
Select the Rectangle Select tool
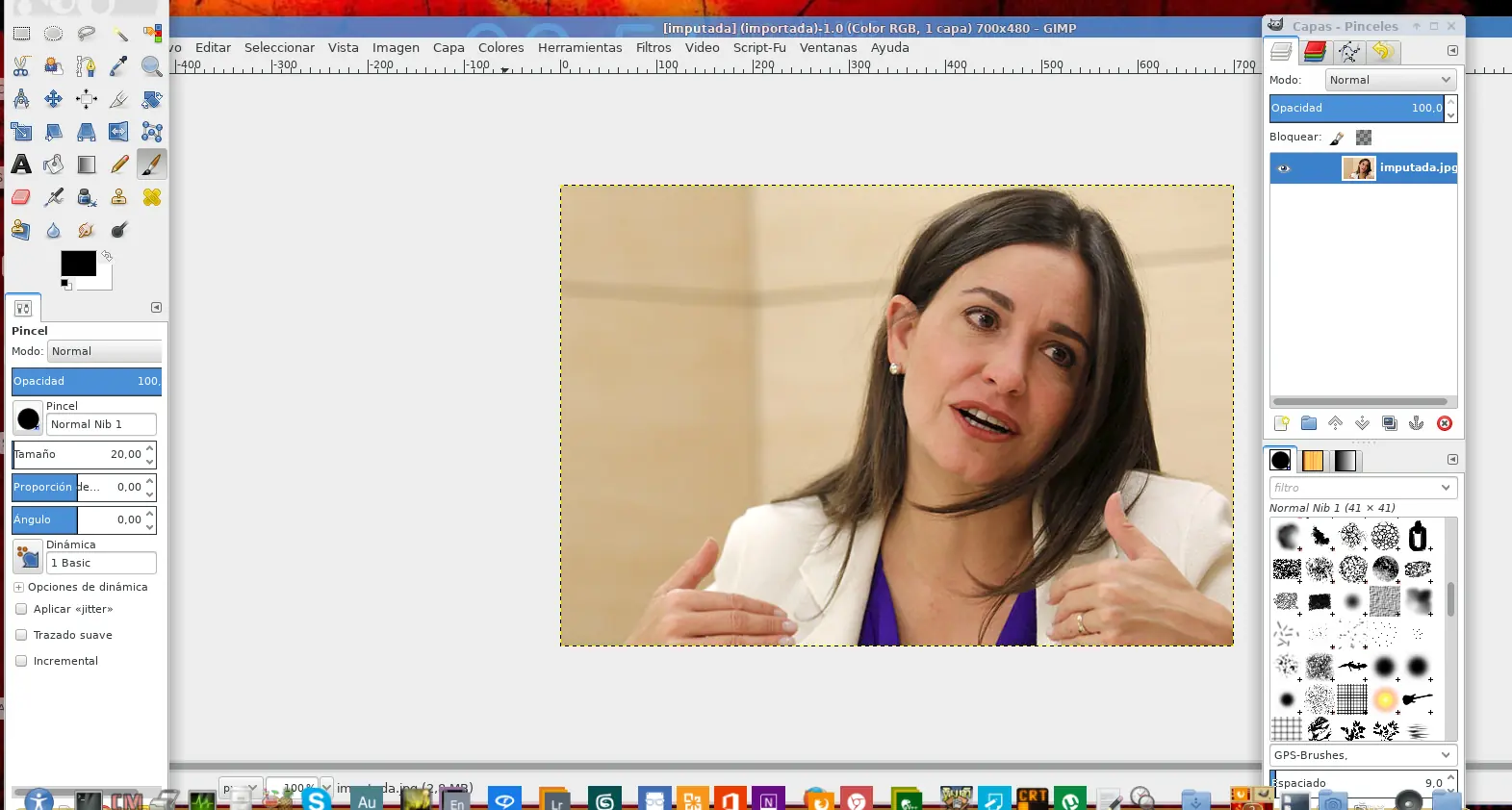coord(21,34)
